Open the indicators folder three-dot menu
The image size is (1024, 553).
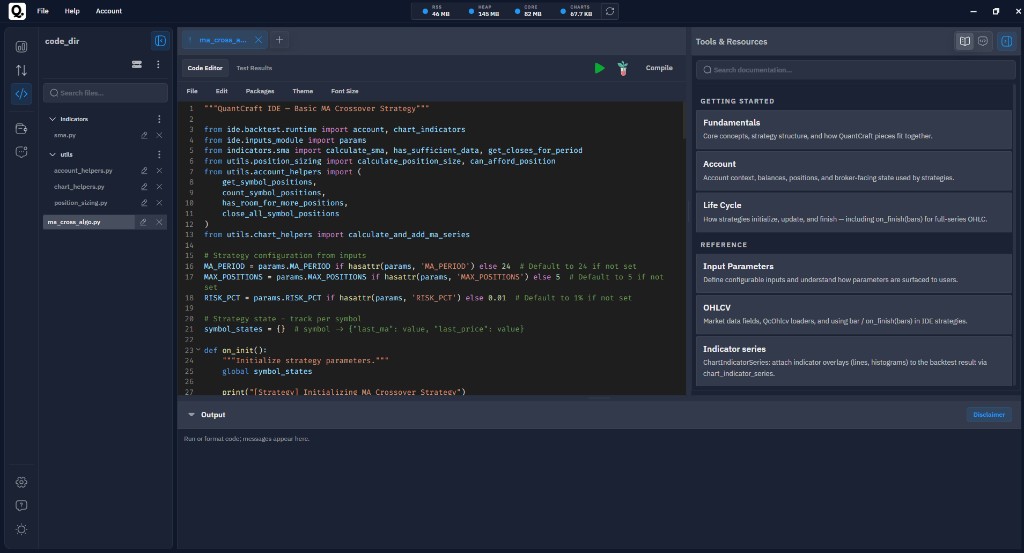click(159, 119)
